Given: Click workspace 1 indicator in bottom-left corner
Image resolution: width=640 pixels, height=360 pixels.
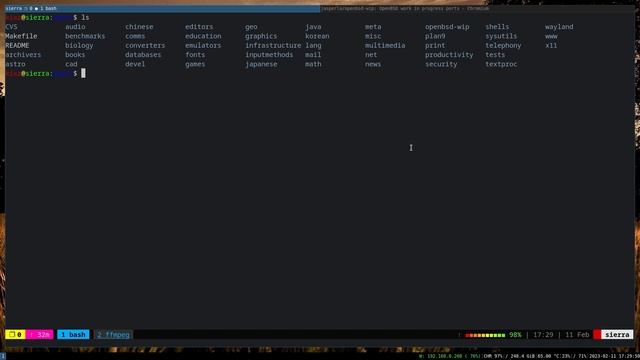Looking at the screenshot, I should click(x=3, y=356).
